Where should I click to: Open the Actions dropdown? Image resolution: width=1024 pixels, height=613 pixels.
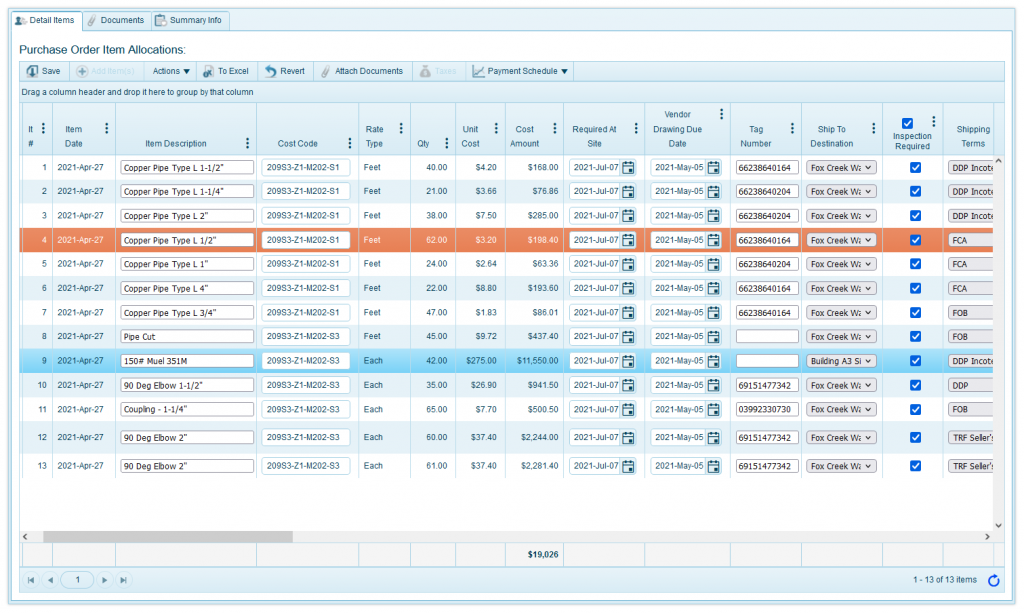tap(172, 71)
